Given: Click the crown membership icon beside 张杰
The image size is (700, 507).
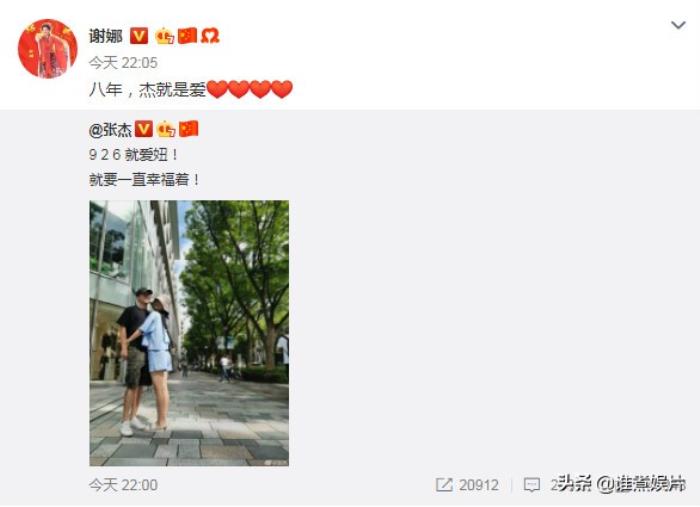Looking at the screenshot, I should (166, 129).
